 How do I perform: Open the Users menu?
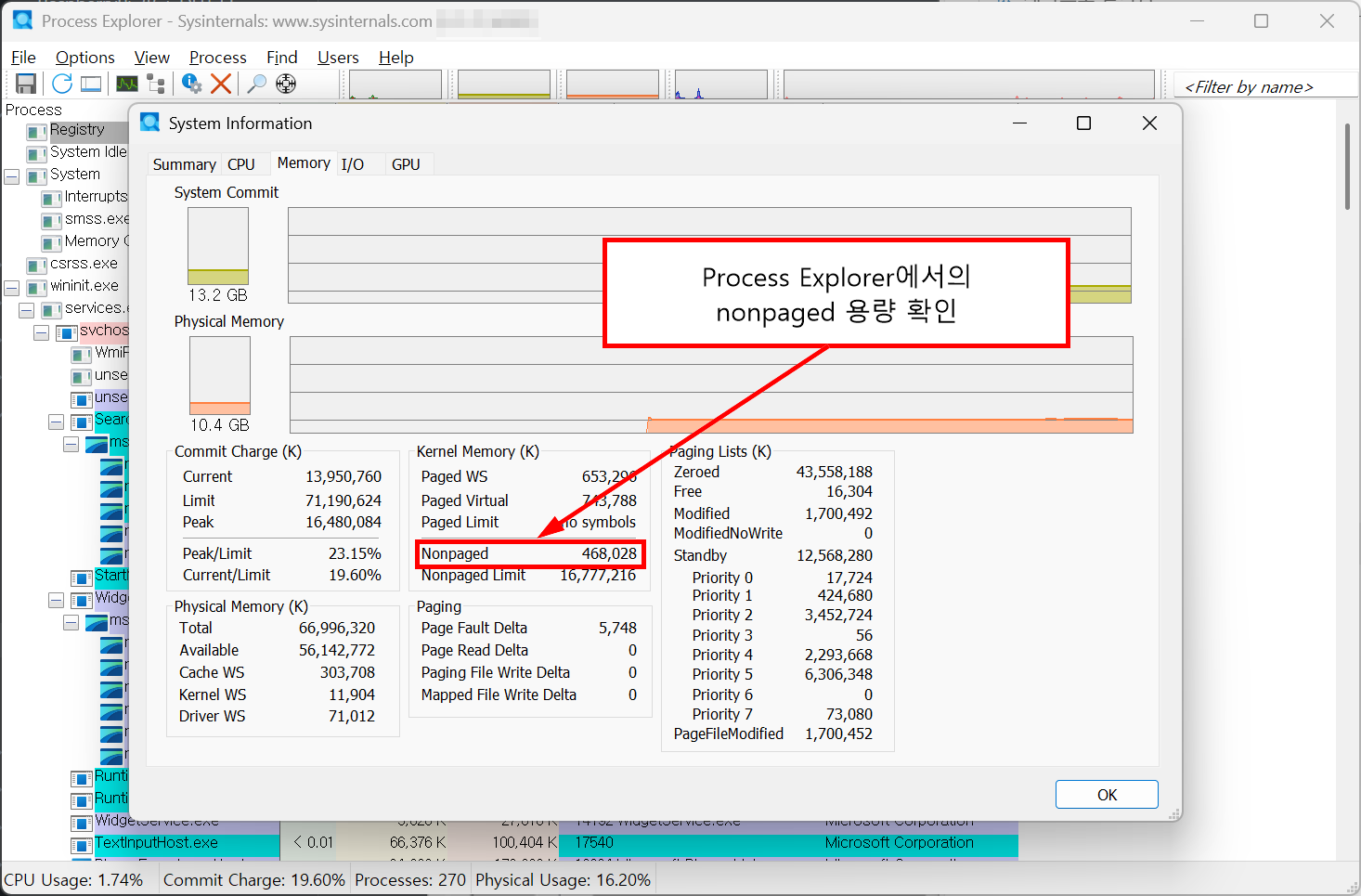(338, 58)
